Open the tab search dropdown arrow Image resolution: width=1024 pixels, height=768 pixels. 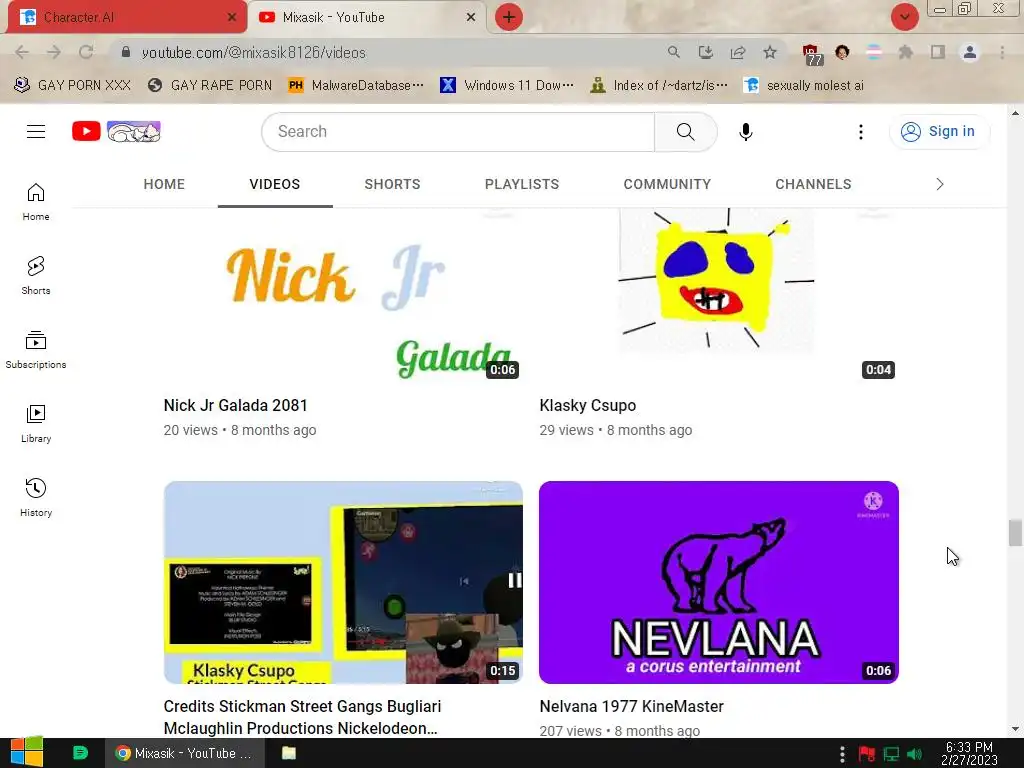click(x=904, y=17)
